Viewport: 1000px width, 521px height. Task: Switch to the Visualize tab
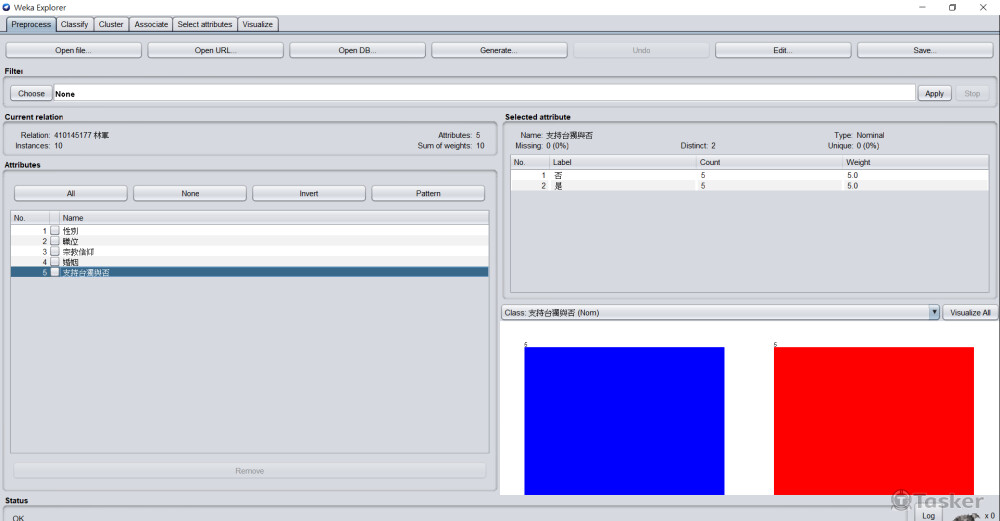(257, 24)
